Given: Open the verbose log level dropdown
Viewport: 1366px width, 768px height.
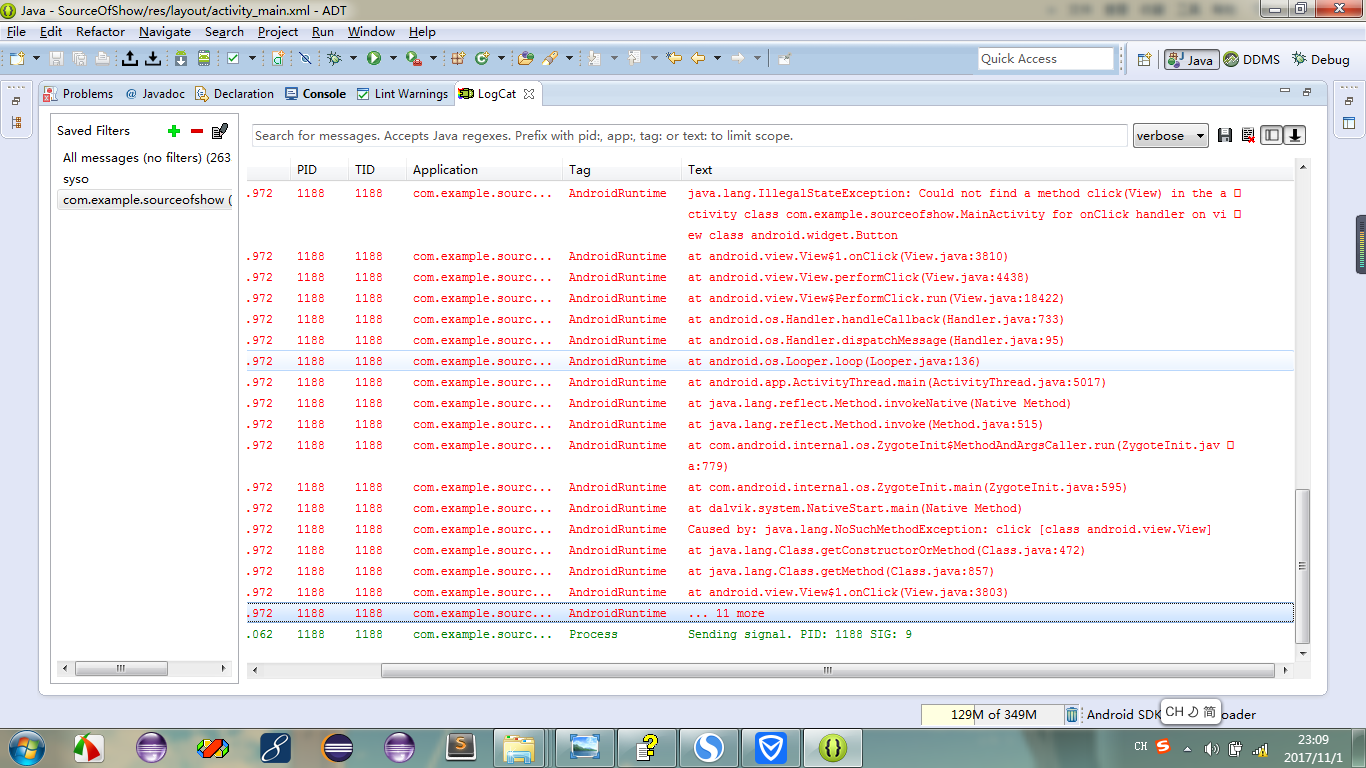Looking at the screenshot, I should click(1171, 136).
